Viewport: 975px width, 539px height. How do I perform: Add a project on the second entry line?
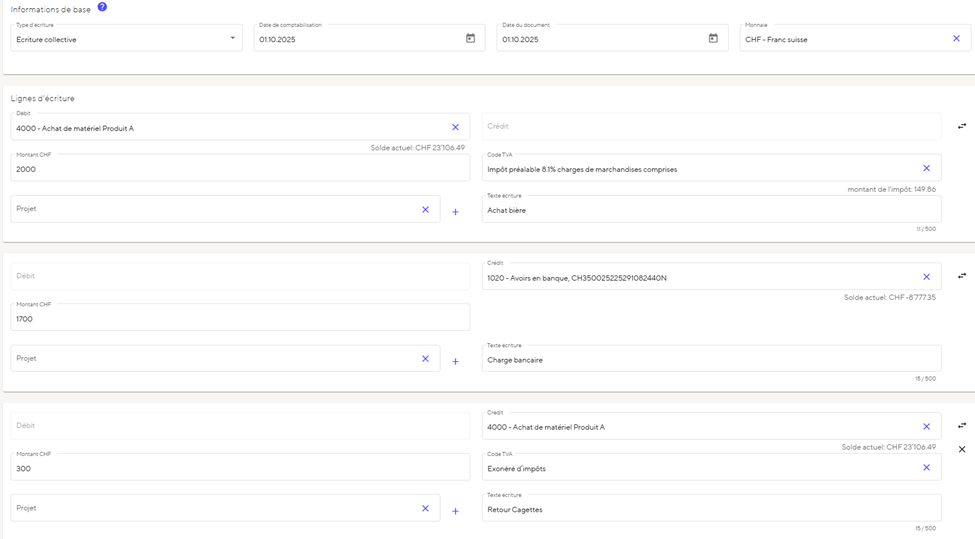(x=455, y=361)
